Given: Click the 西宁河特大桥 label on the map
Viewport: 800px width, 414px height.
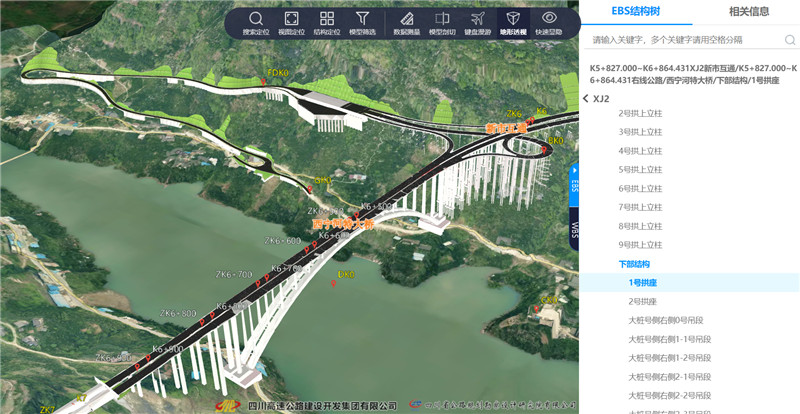Looking at the screenshot, I should (341, 224).
